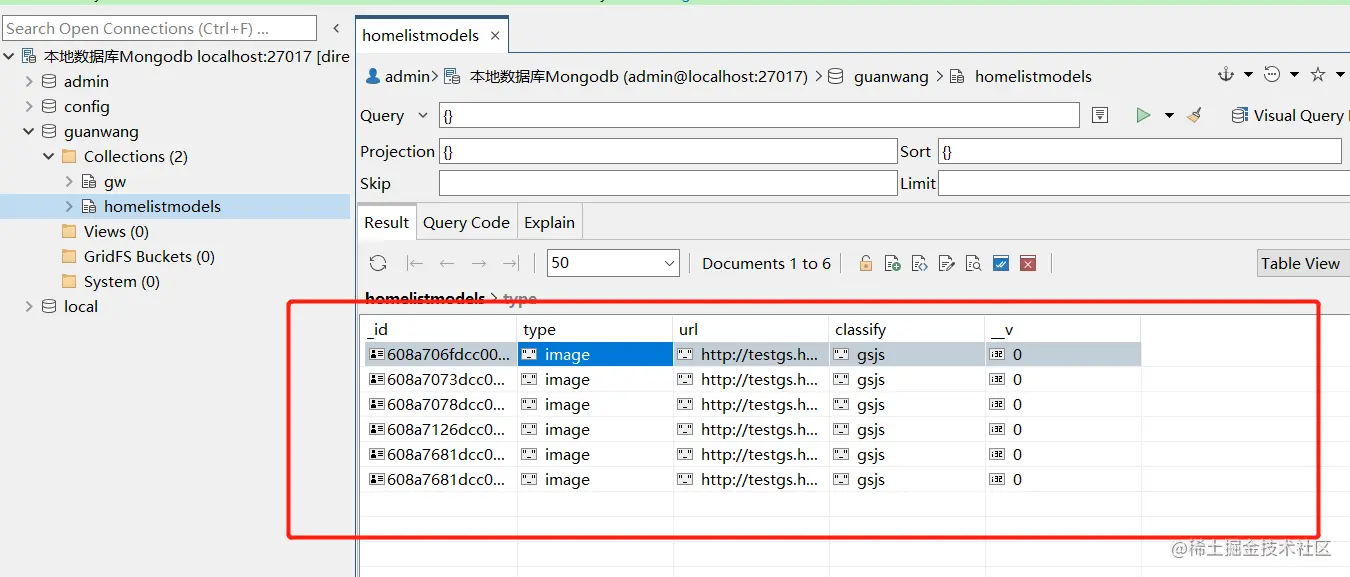Click the blue checkmark icon in the results toolbar
1350x577 pixels.
(1001, 263)
